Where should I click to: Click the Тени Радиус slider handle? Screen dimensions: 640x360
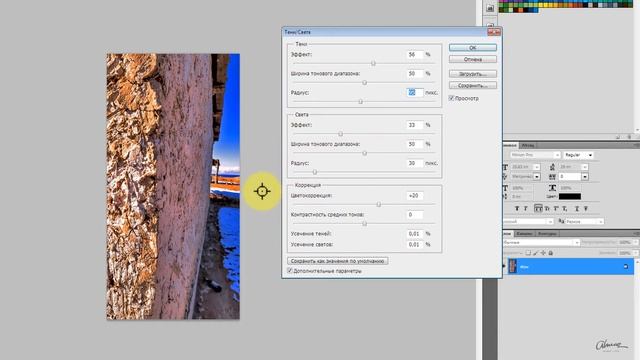pos(360,101)
